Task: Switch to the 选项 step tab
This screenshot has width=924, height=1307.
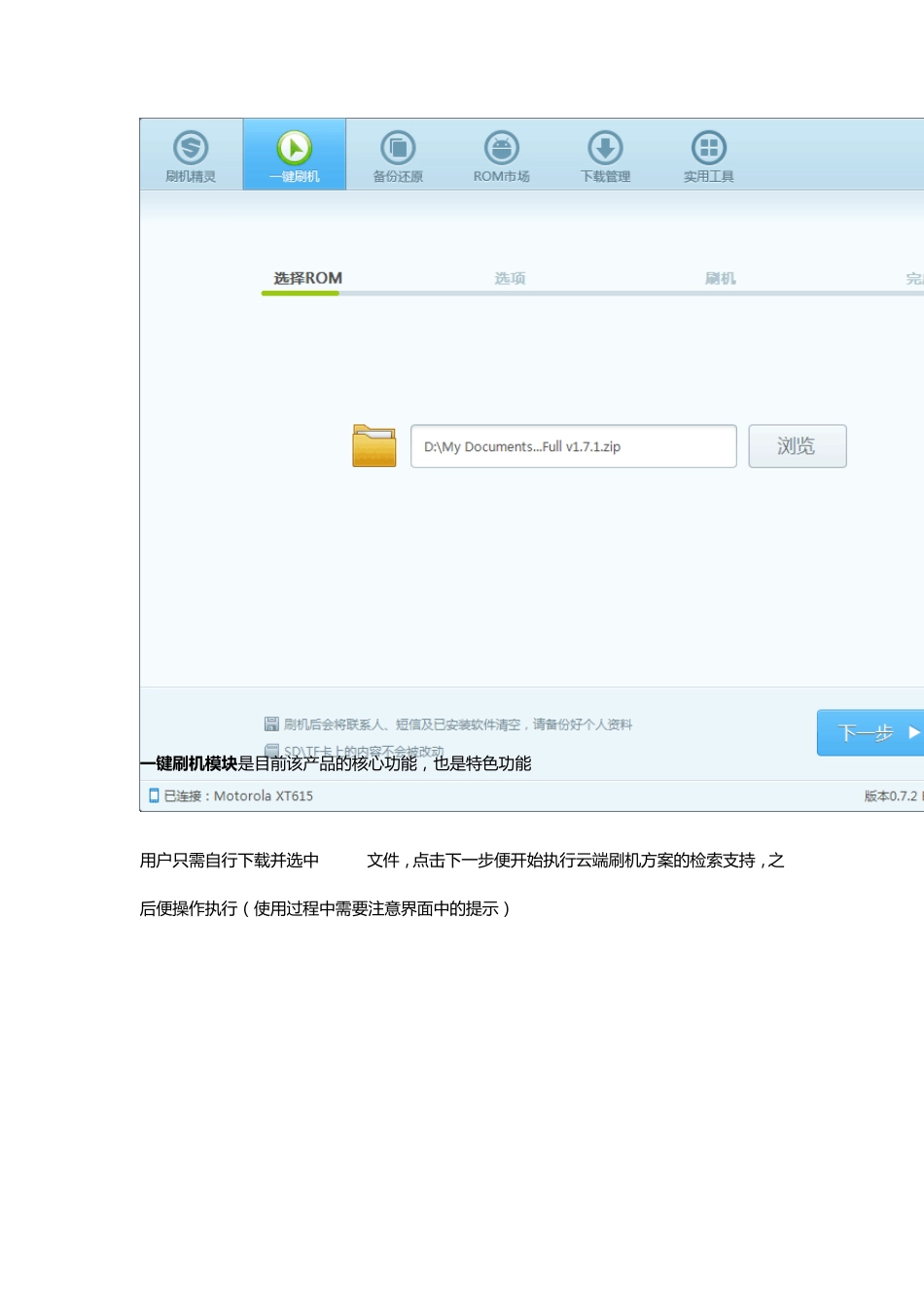Action: point(510,278)
